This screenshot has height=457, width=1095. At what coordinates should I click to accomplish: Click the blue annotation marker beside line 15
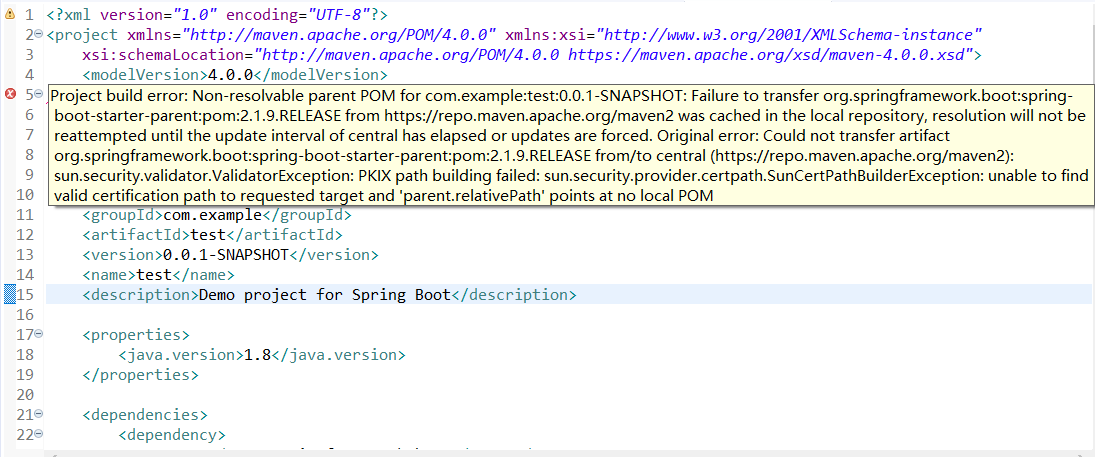(x=9, y=294)
